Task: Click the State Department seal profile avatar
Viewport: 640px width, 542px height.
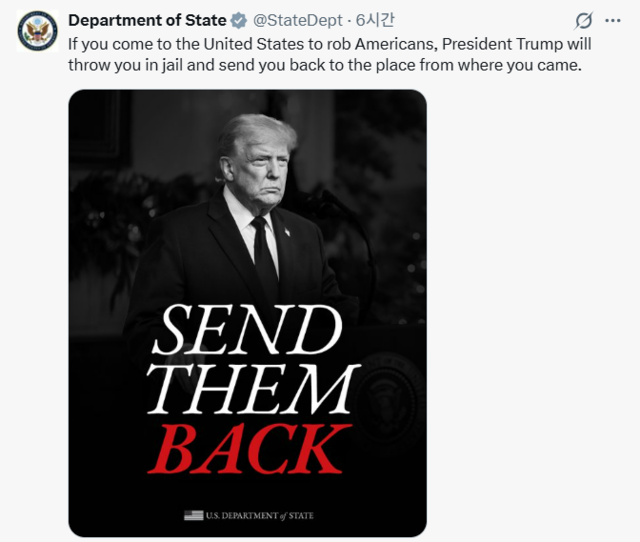Action: (37, 32)
